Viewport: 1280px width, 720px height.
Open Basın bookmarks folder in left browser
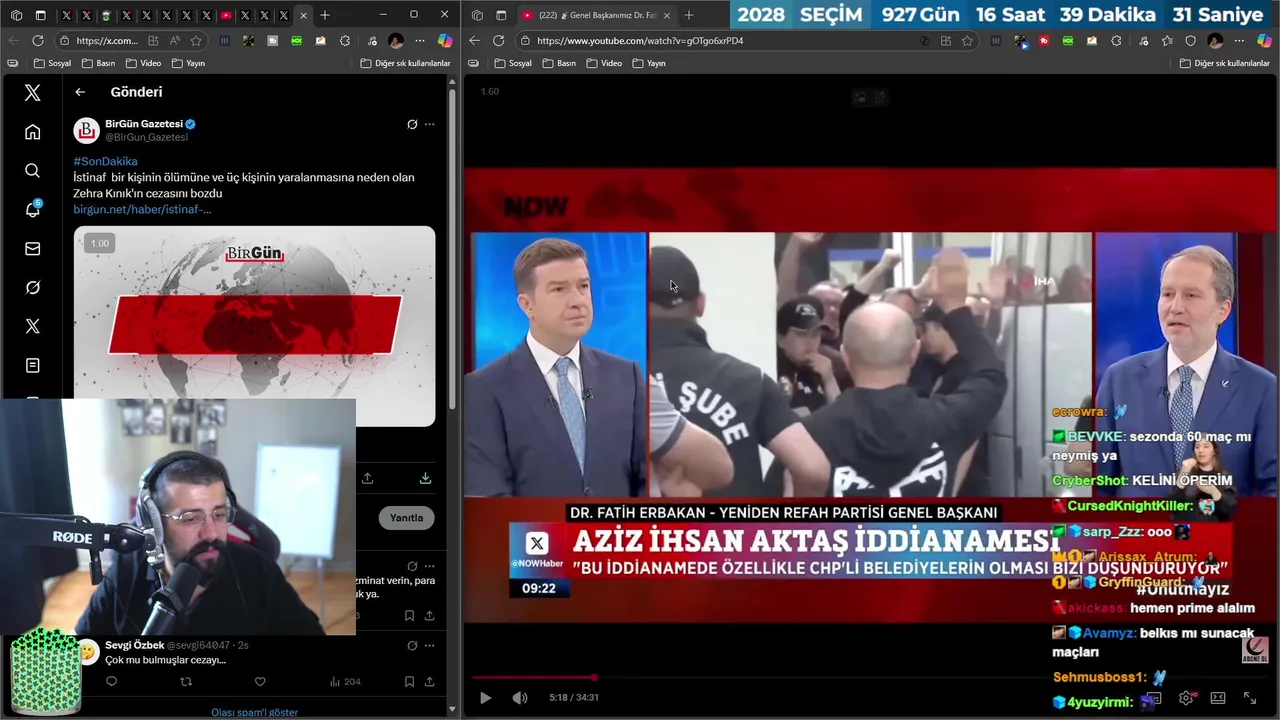(98, 63)
